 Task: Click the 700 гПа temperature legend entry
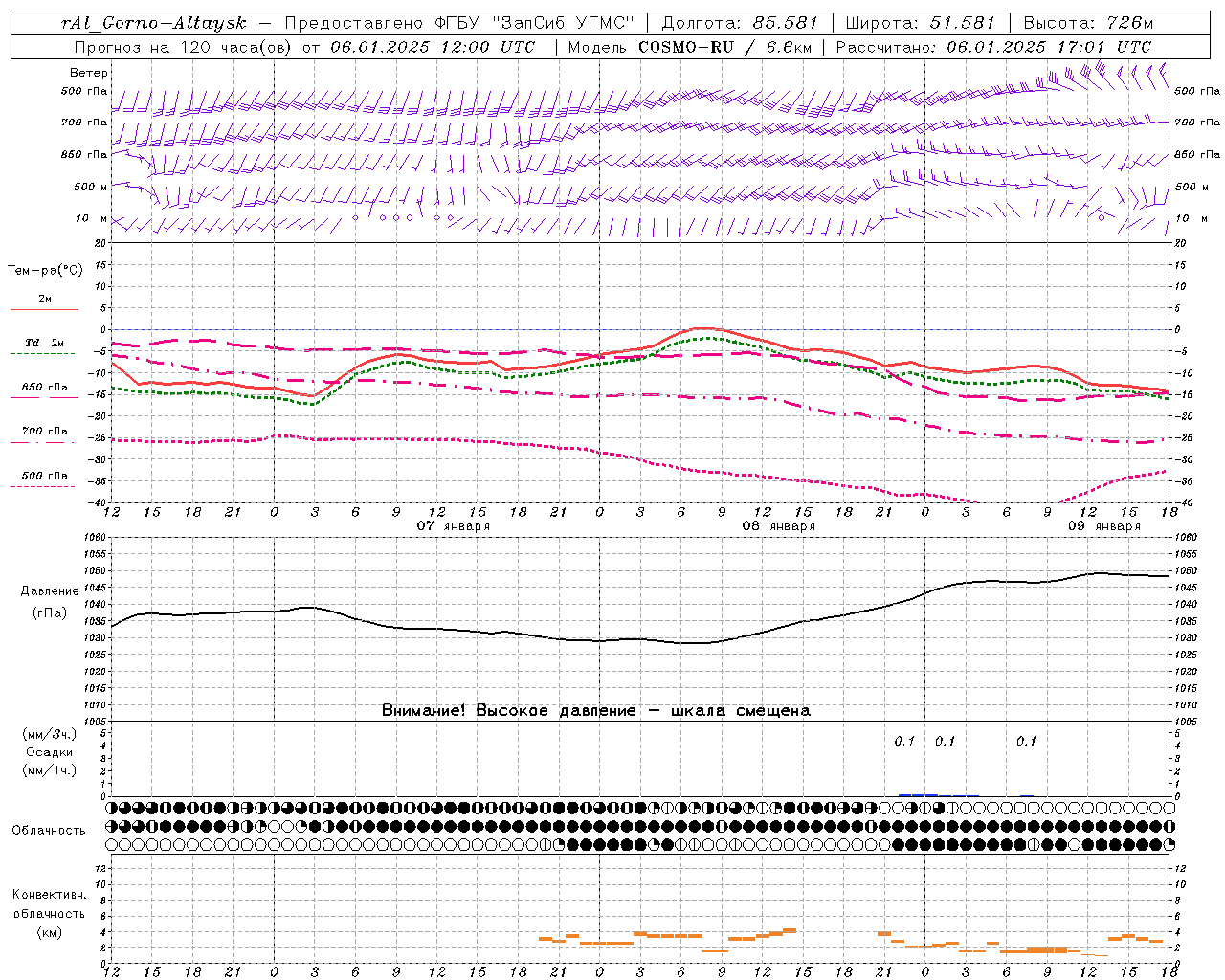45,431
